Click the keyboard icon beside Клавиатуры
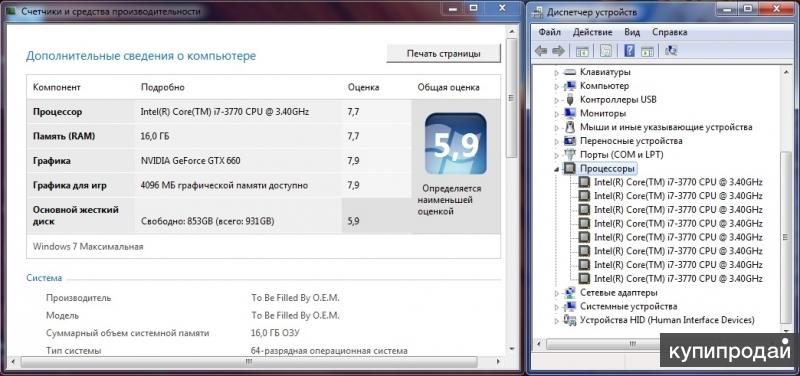 click(569, 72)
